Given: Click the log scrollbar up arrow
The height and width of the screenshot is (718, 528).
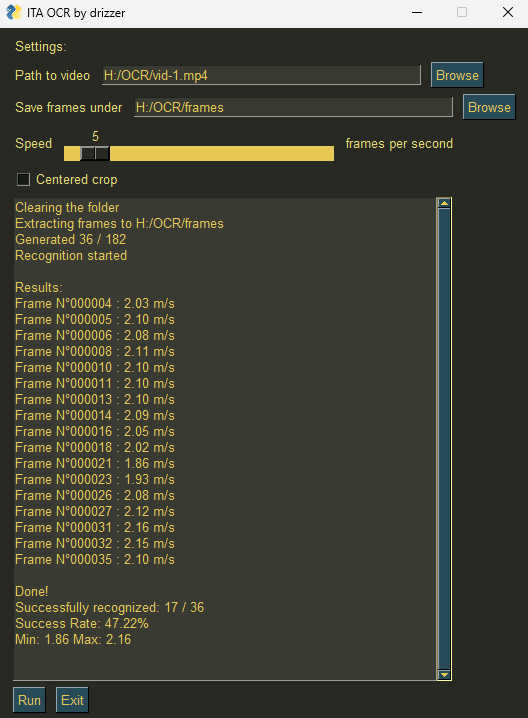Looking at the screenshot, I should 444,203.
